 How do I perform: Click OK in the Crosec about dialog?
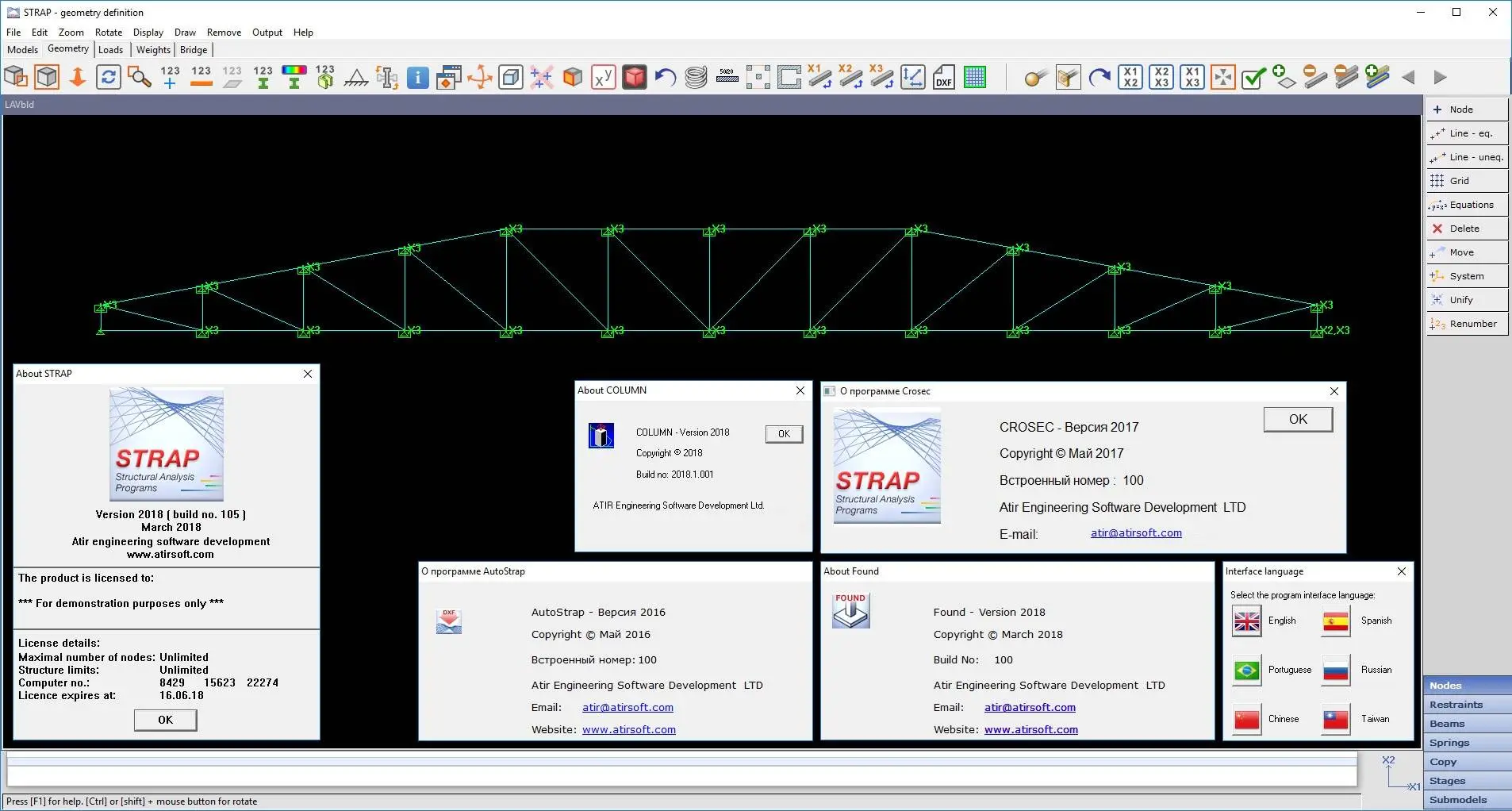[1298, 419]
